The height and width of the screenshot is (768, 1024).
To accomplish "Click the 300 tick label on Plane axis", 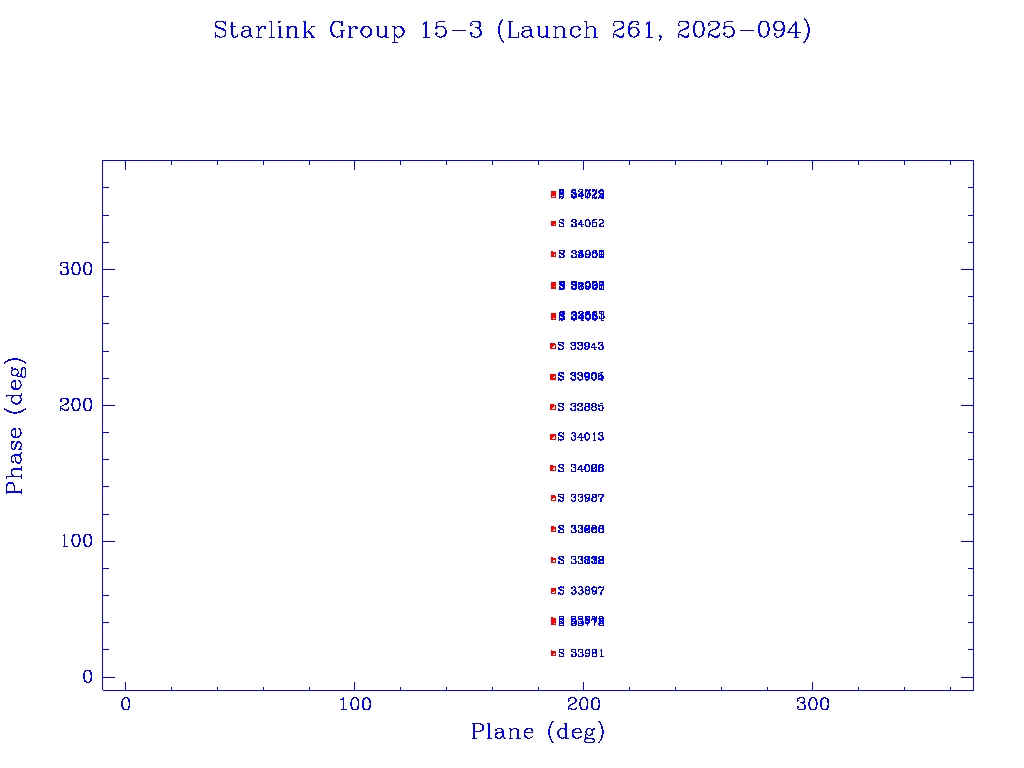I will (x=812, y=705).
